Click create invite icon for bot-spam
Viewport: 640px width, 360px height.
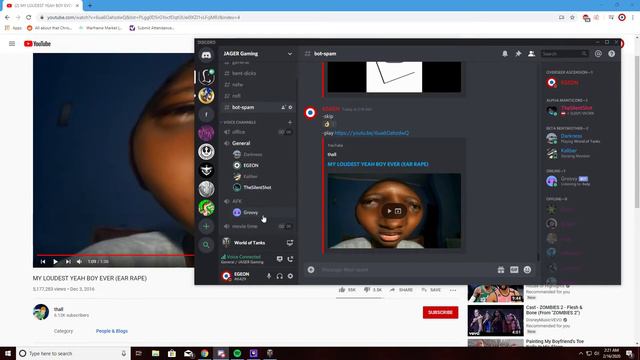click(x=283, y=107)
